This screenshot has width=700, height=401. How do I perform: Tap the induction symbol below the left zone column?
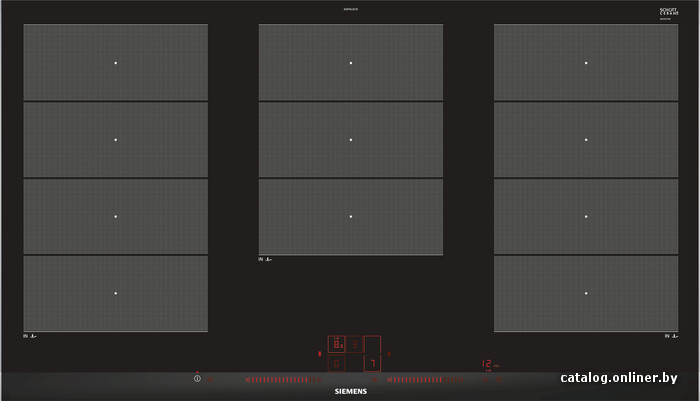pos(30,336)
